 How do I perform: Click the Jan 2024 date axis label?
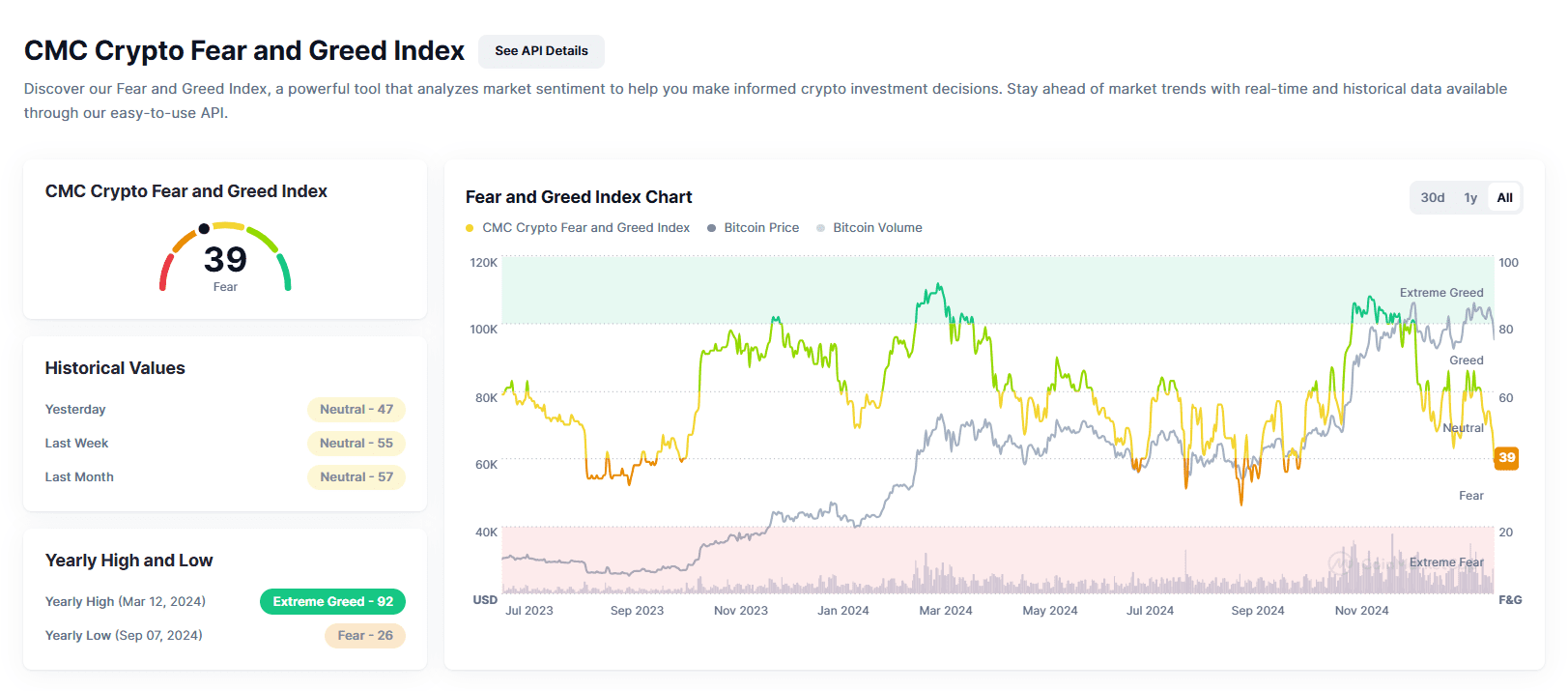pos(843,611)
